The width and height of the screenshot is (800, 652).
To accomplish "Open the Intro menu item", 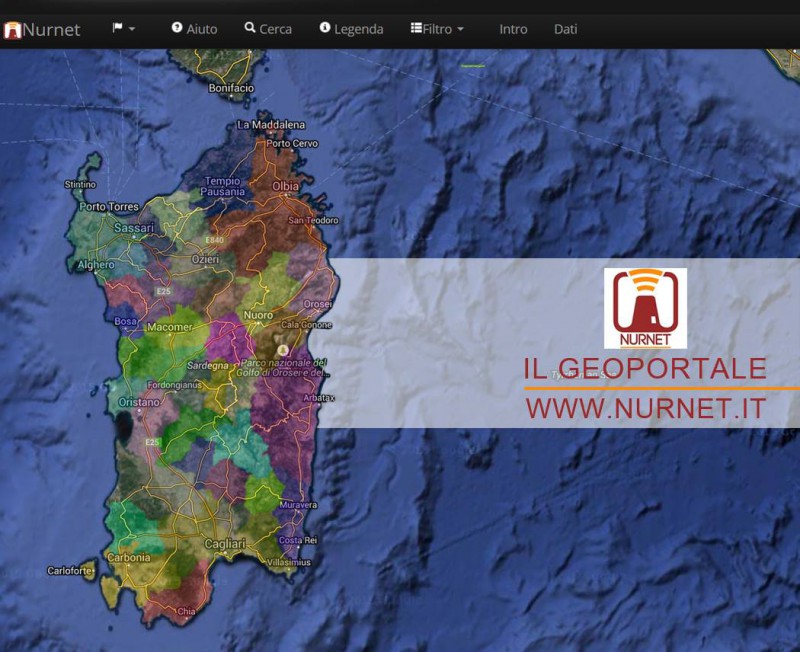I will click(513, 29).
